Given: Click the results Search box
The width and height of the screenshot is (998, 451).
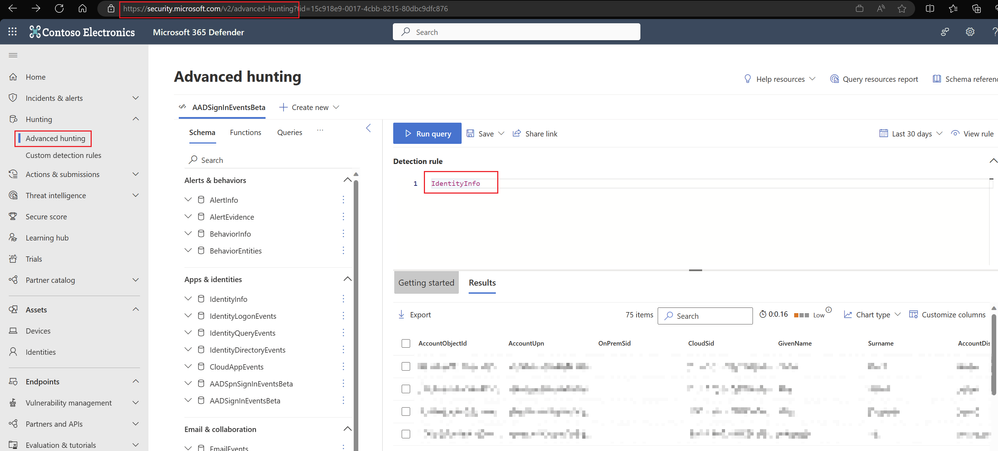Looking at the screenshot, I should pos(705,316).
